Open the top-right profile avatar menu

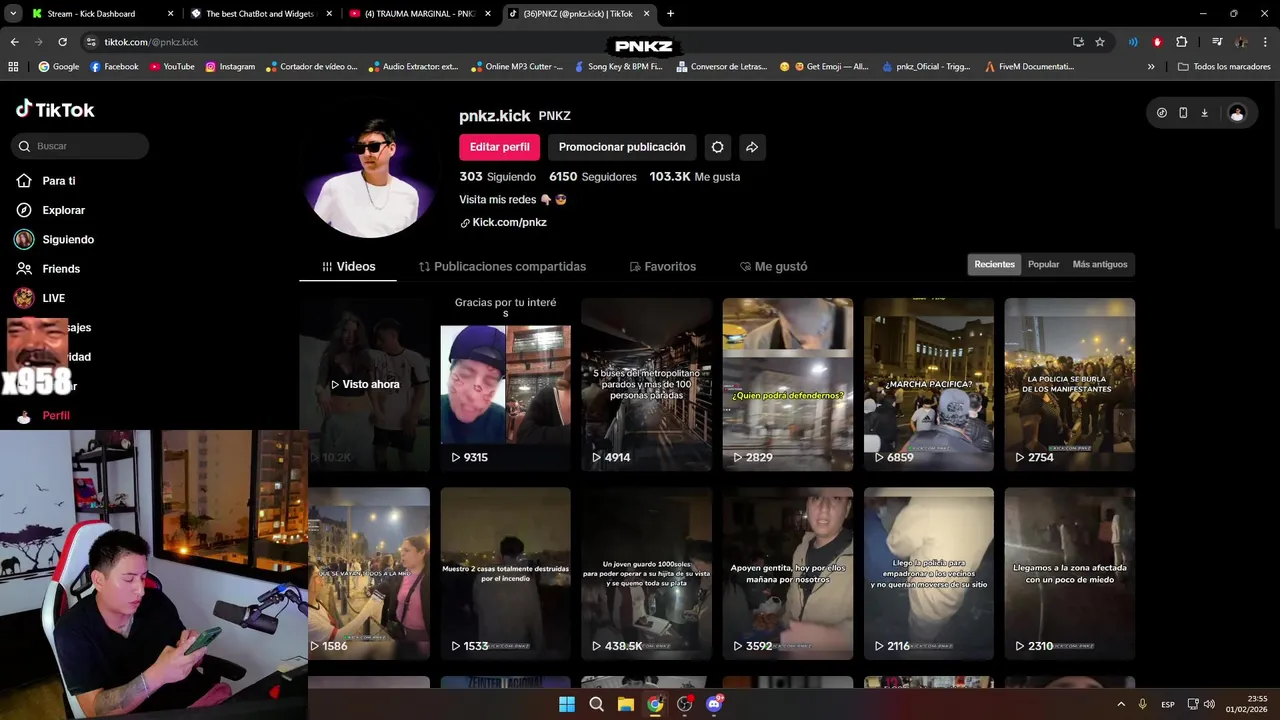pyautogui.click(x=1237, y=113)
